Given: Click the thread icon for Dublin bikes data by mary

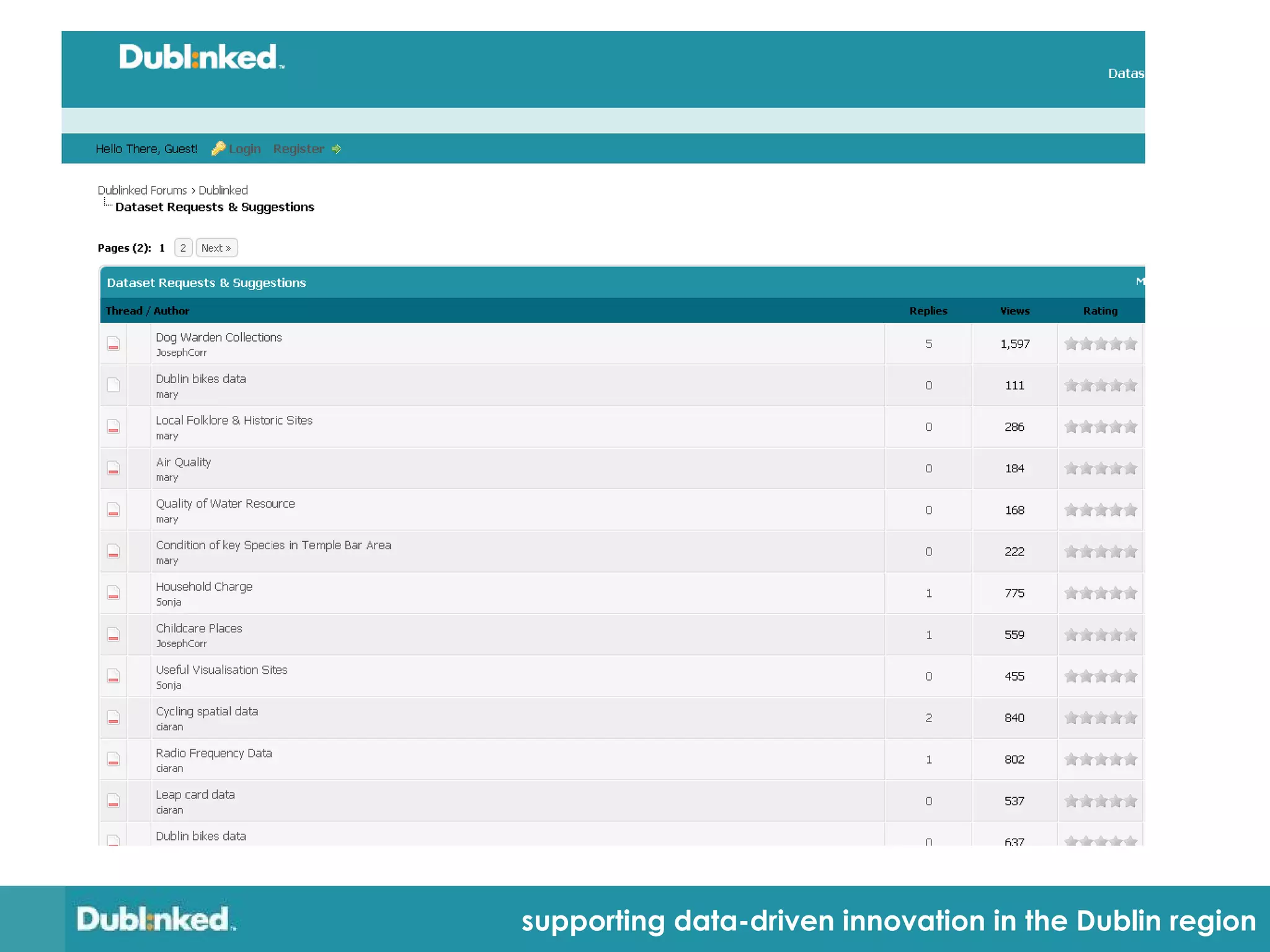Looking at the screenshot, I should tap(113, 385).
